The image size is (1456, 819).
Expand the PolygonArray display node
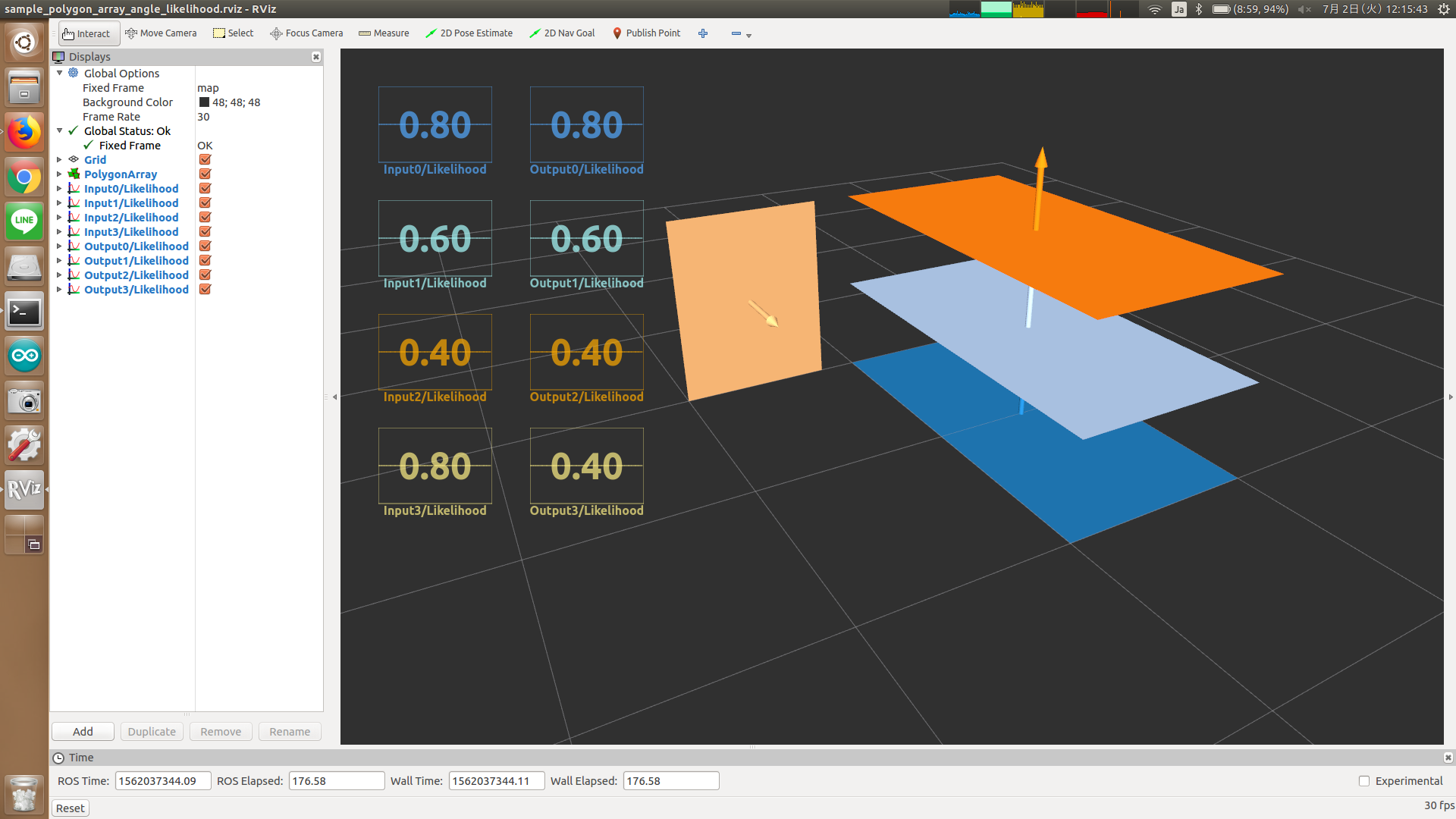coord(60,174)
